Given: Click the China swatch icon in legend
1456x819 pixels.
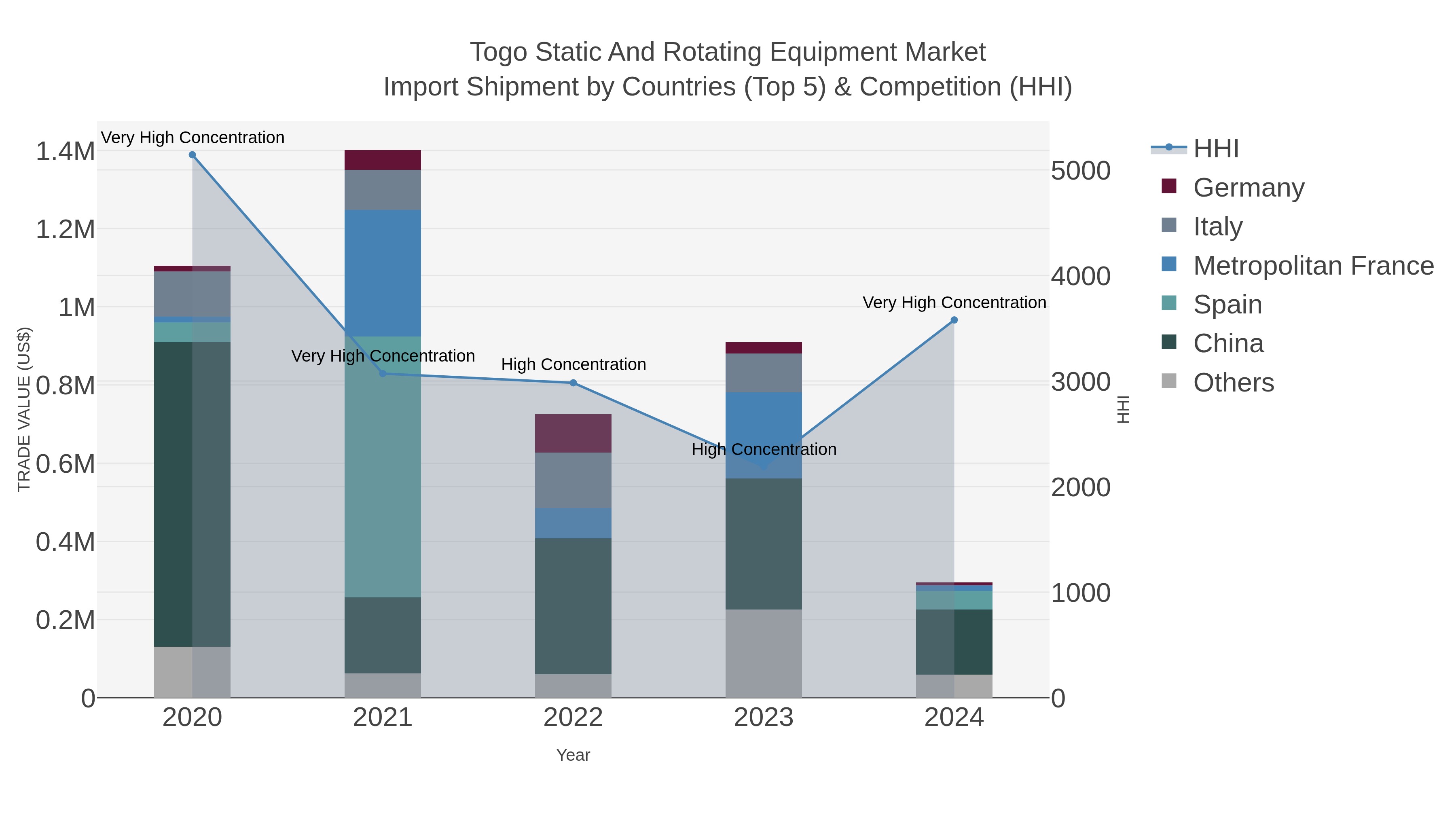Looking at the screenshot, I should click(1169, 342).
